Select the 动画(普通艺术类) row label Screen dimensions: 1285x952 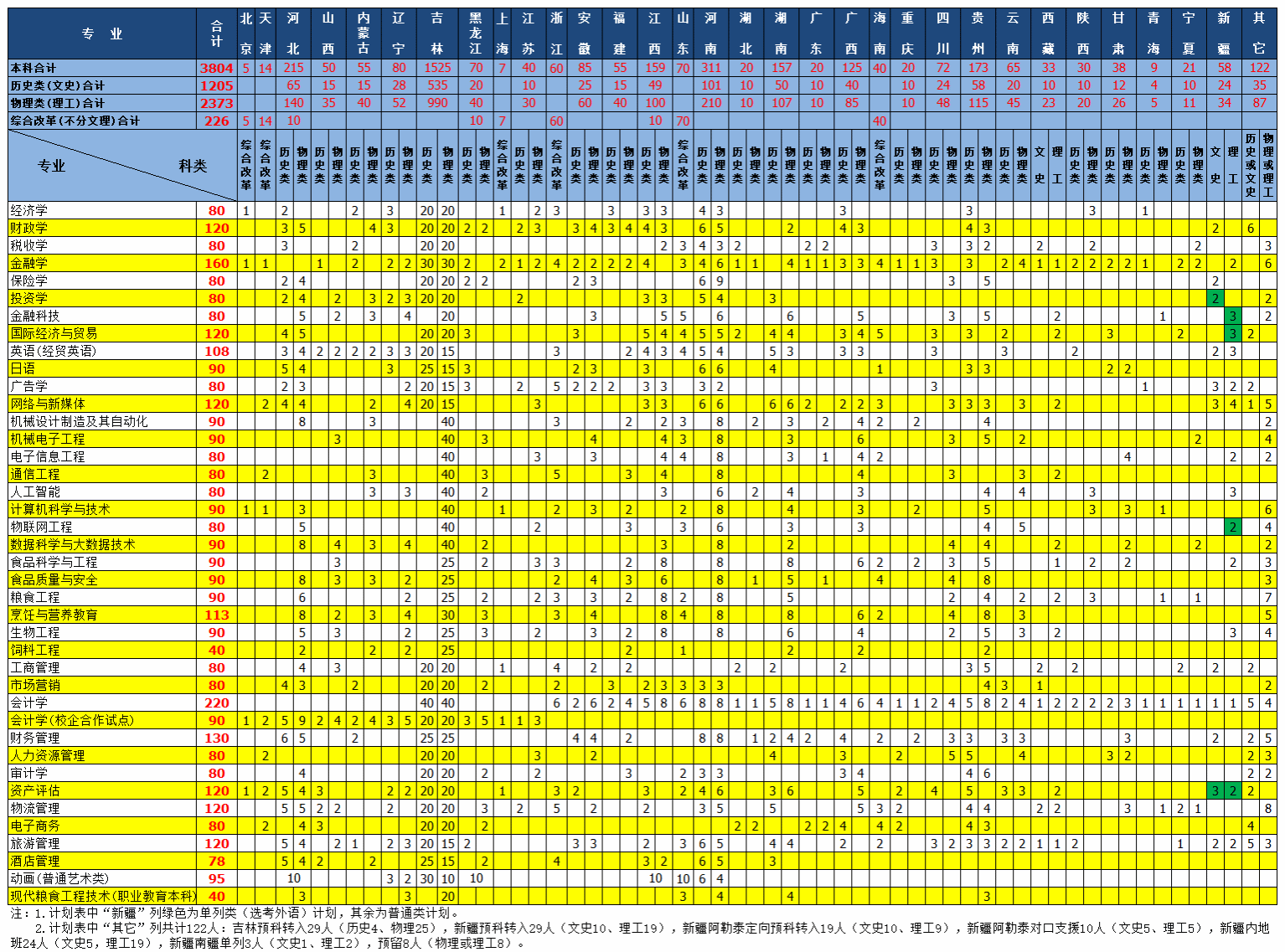point(59,878)
